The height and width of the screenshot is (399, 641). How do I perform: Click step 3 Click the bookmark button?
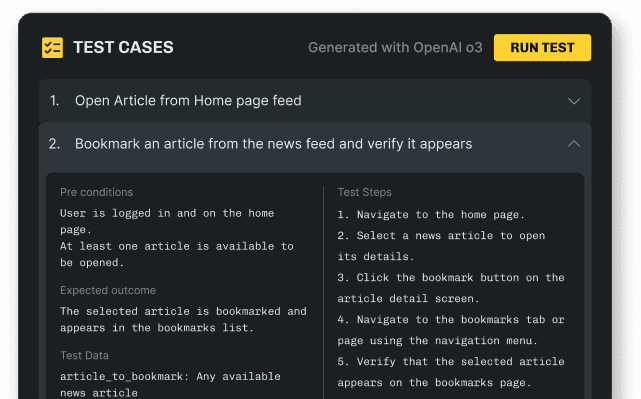pyautogui.click(x=451, y=288)
